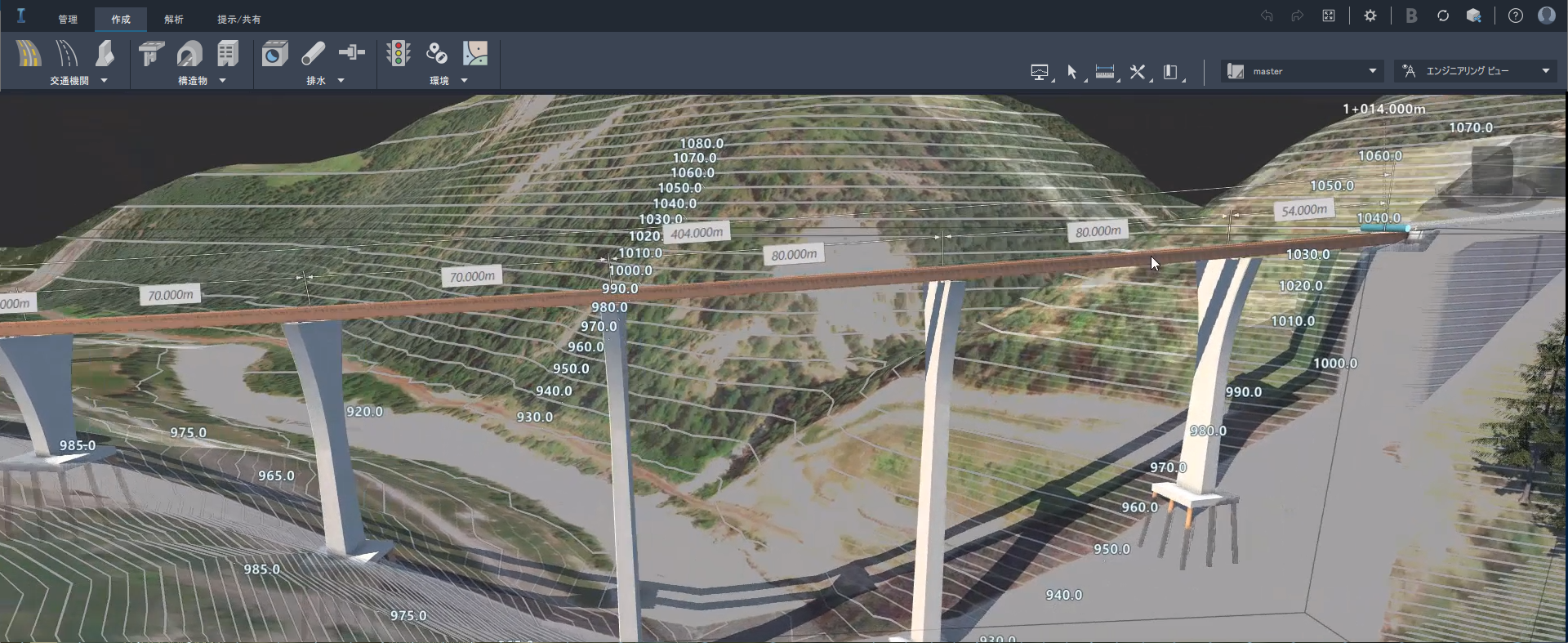
Task: Switch to the 管理 tab
Action: coord(68,19)
